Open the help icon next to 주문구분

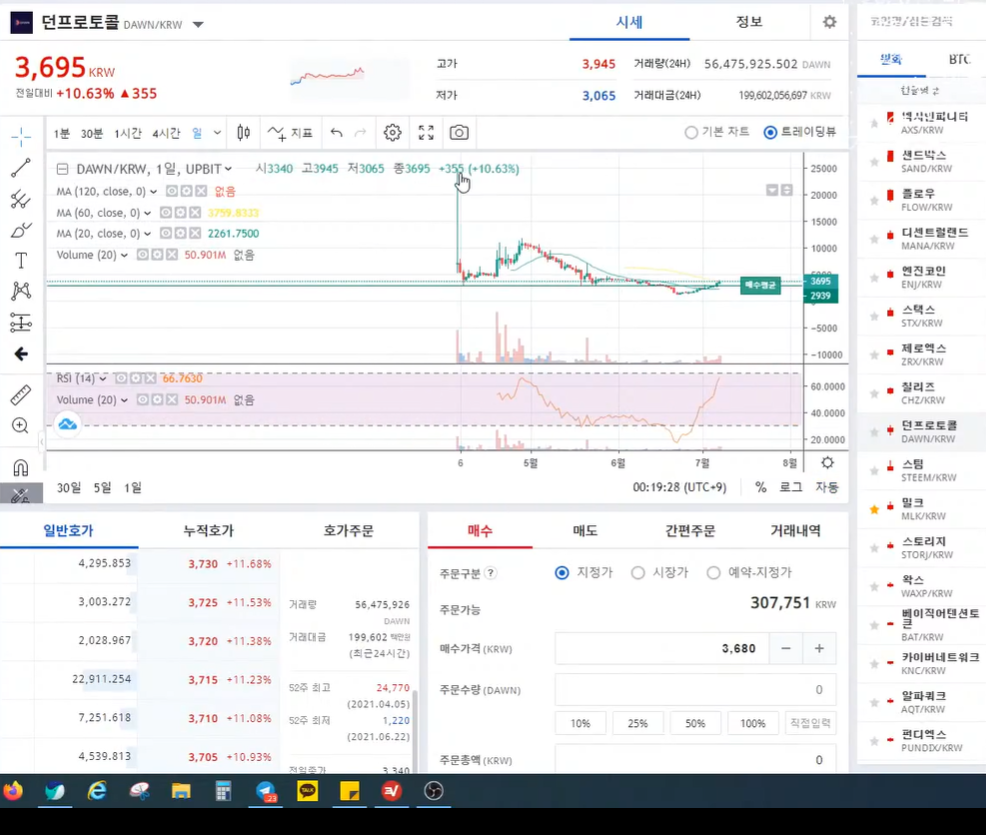(x=491, y=573)
